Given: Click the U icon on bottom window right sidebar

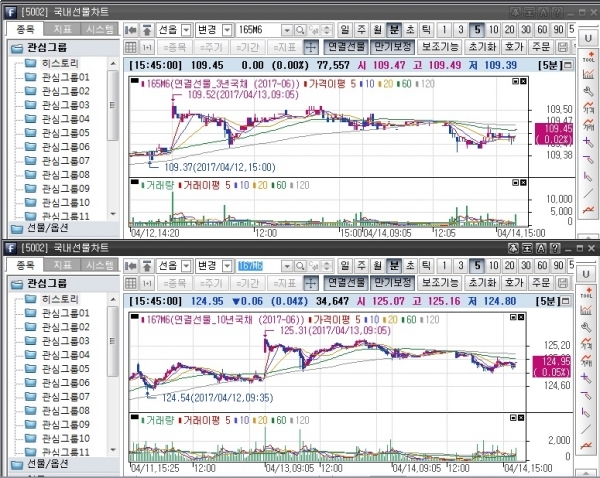Looking at the screenshot, I should [585, 274].
